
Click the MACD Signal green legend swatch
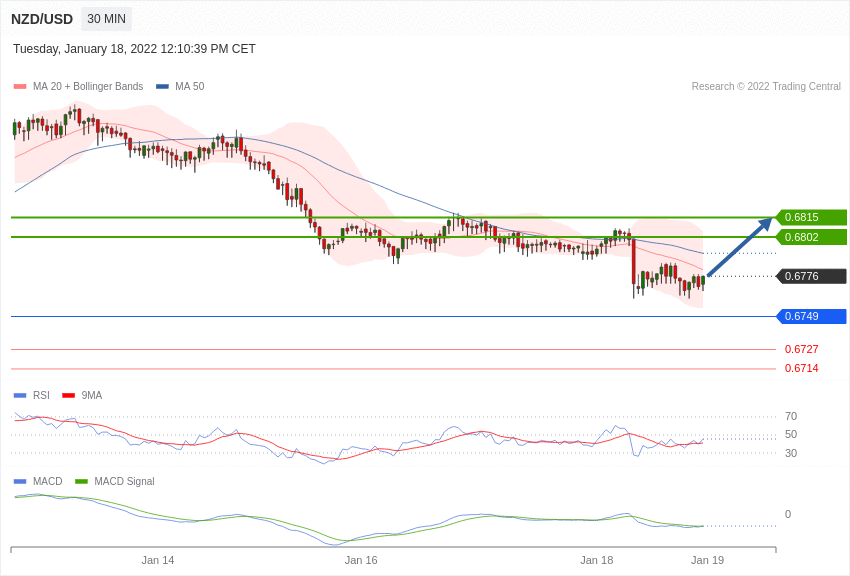[x=81, y=481]
